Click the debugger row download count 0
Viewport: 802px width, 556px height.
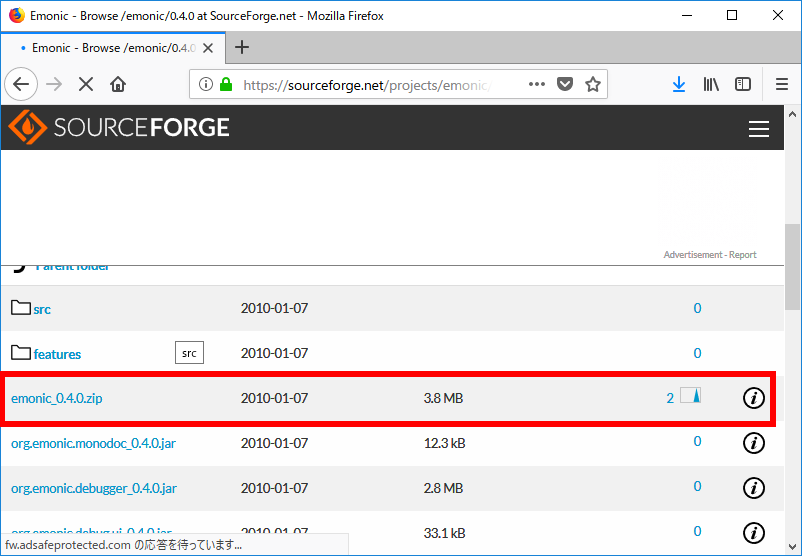(x=697, y=486)
